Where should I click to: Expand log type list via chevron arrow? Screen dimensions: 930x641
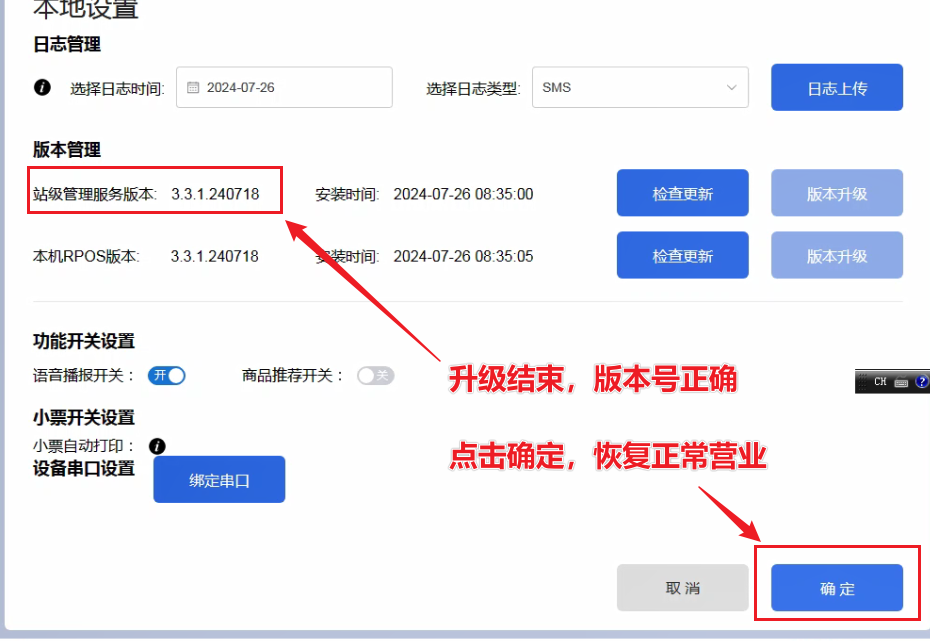click(731, 87)
